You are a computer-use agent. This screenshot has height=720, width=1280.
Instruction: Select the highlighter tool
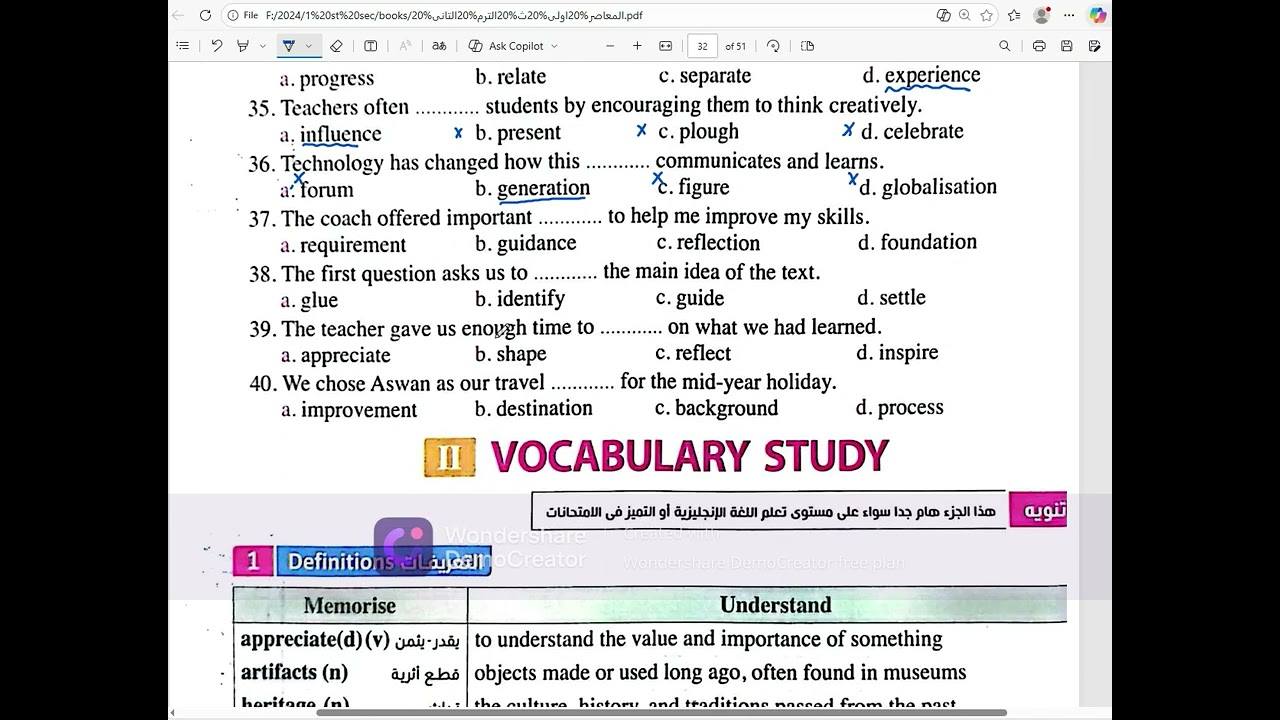click(x=243, y=46)
